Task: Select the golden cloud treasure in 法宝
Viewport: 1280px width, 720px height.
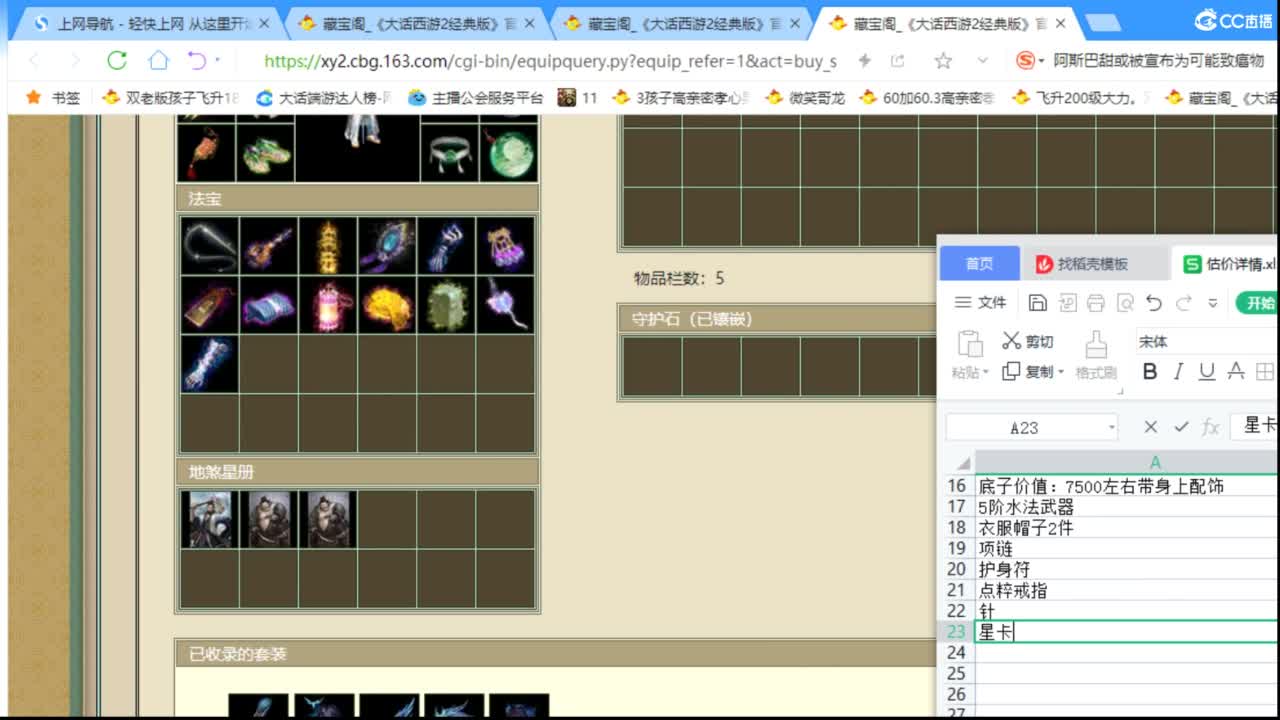Action: click(387, 305)
